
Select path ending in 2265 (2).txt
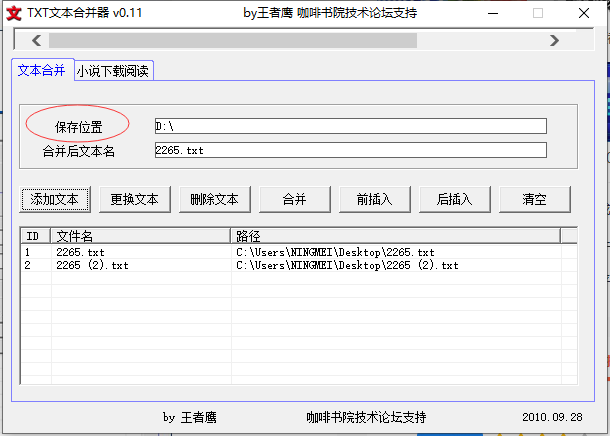(347, 265)
